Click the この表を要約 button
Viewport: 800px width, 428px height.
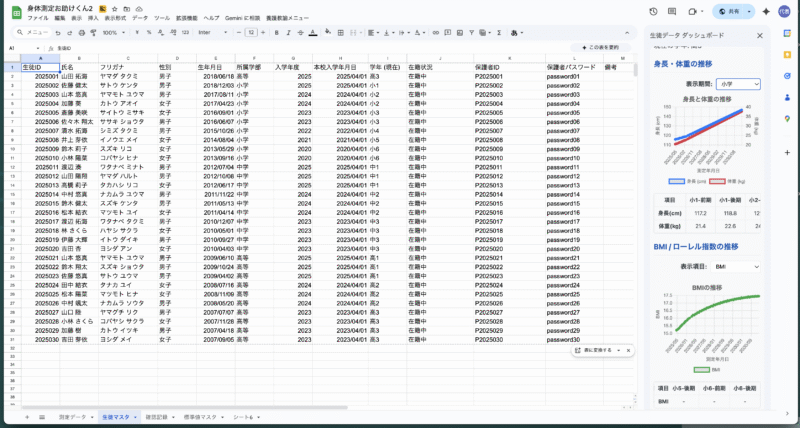click(602, 47)
